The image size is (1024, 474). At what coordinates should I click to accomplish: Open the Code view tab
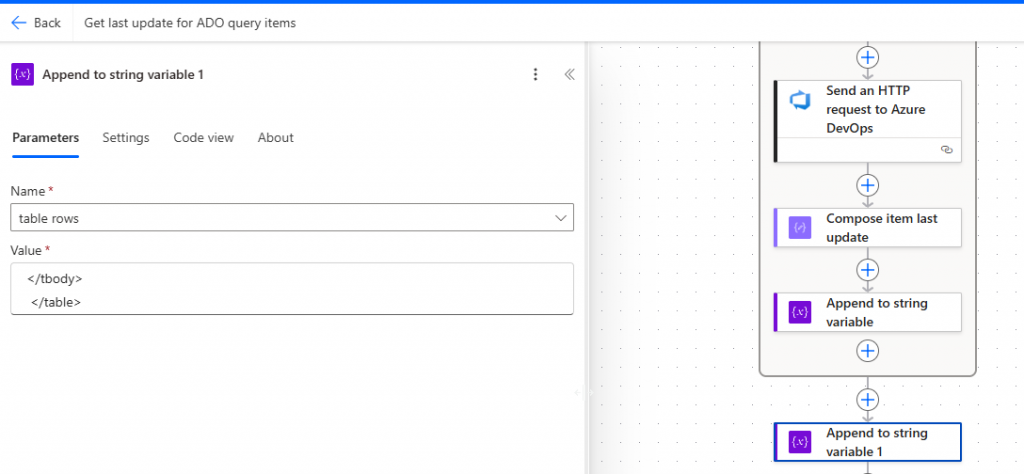click(203, 138)
